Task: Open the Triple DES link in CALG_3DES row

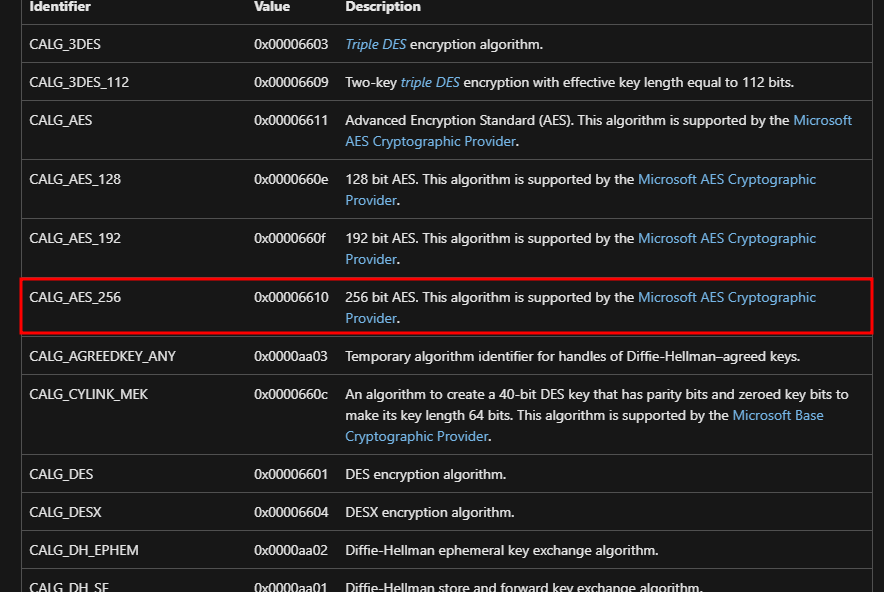Action: (x=376, y=45)
